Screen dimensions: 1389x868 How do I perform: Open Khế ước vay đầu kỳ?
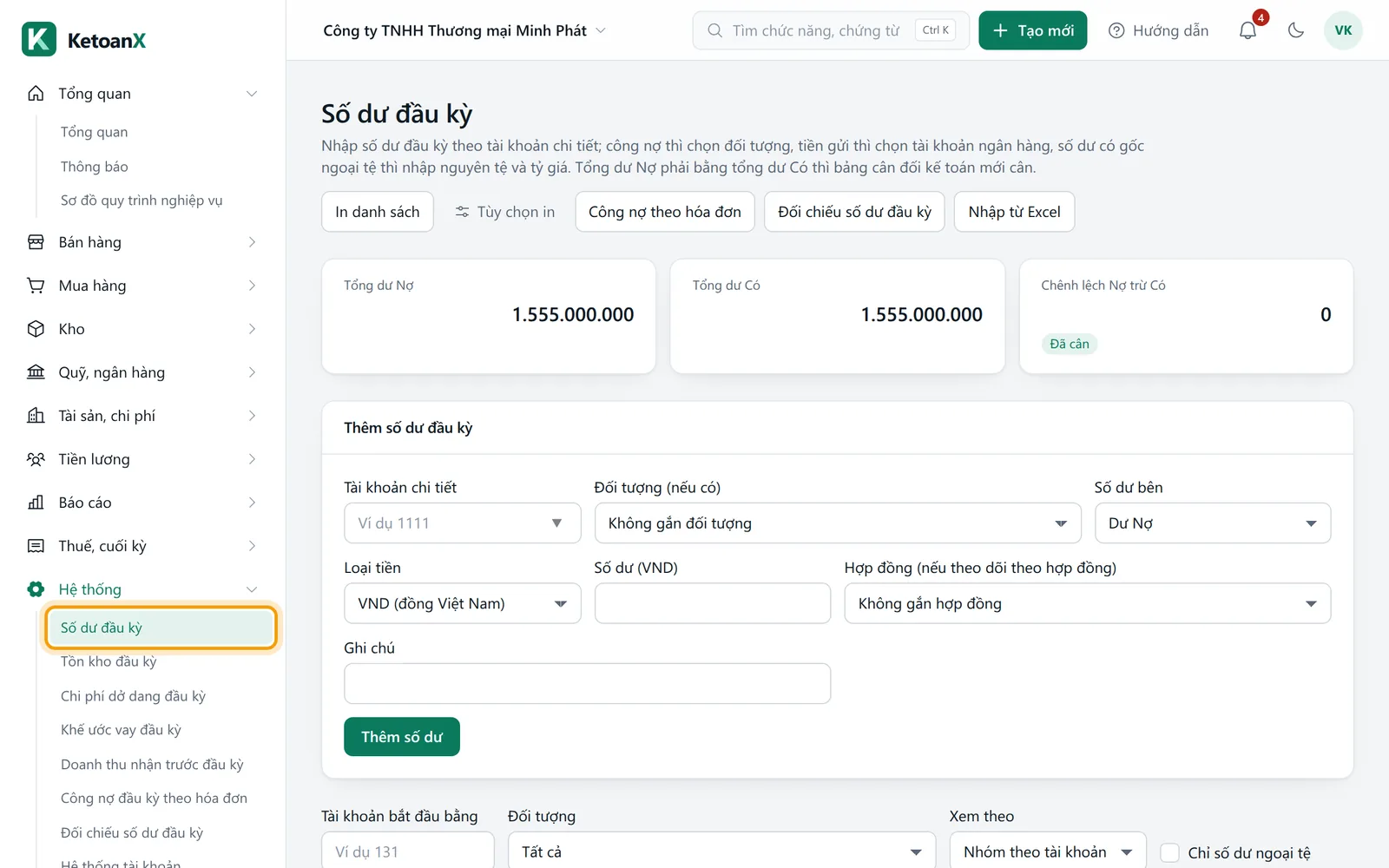tap(121, 730)
